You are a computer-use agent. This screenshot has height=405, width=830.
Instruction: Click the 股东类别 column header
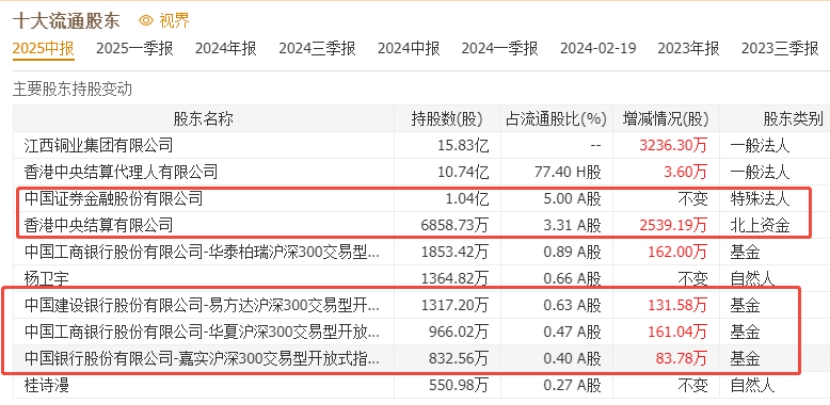[793, 119]
